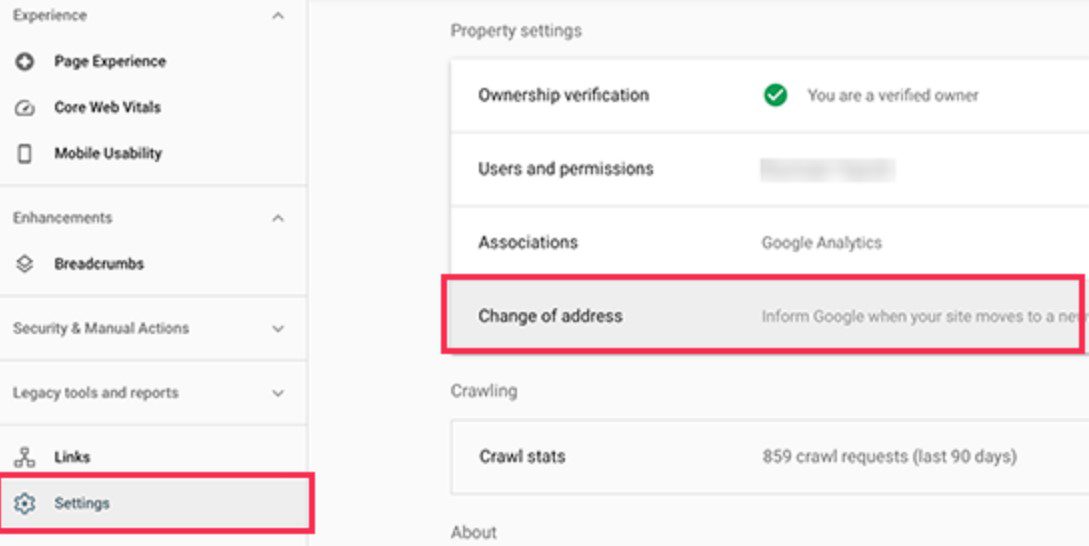Open Ownership verification setting
Screen dimensions: 1089x546
pos(563,95)
